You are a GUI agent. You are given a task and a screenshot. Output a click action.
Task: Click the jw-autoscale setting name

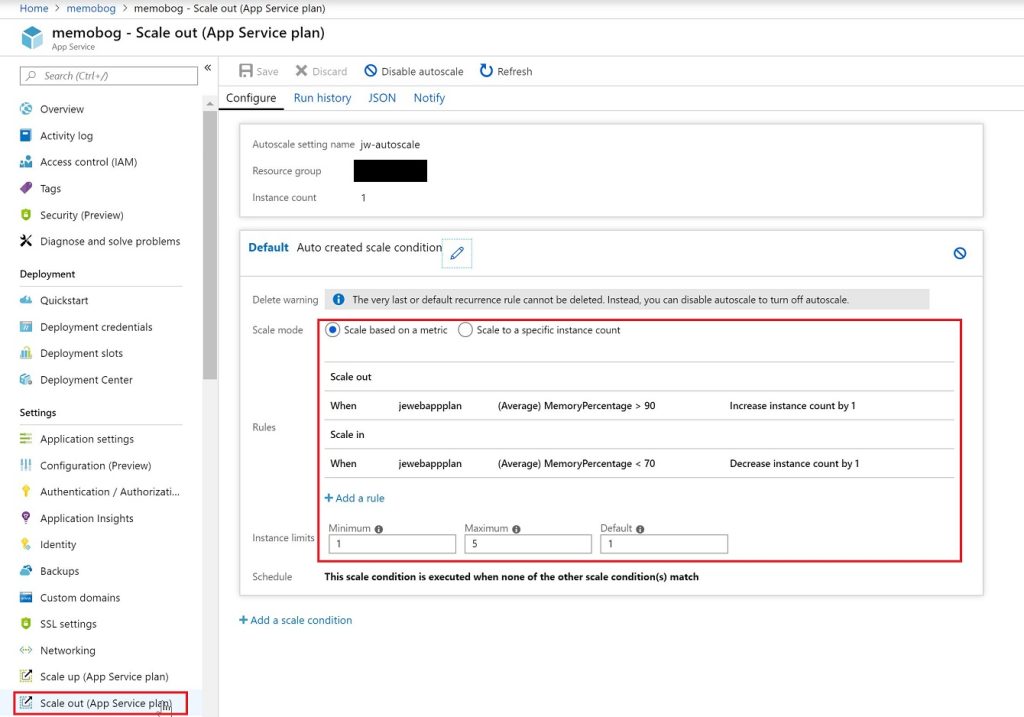tap(390, 144)
